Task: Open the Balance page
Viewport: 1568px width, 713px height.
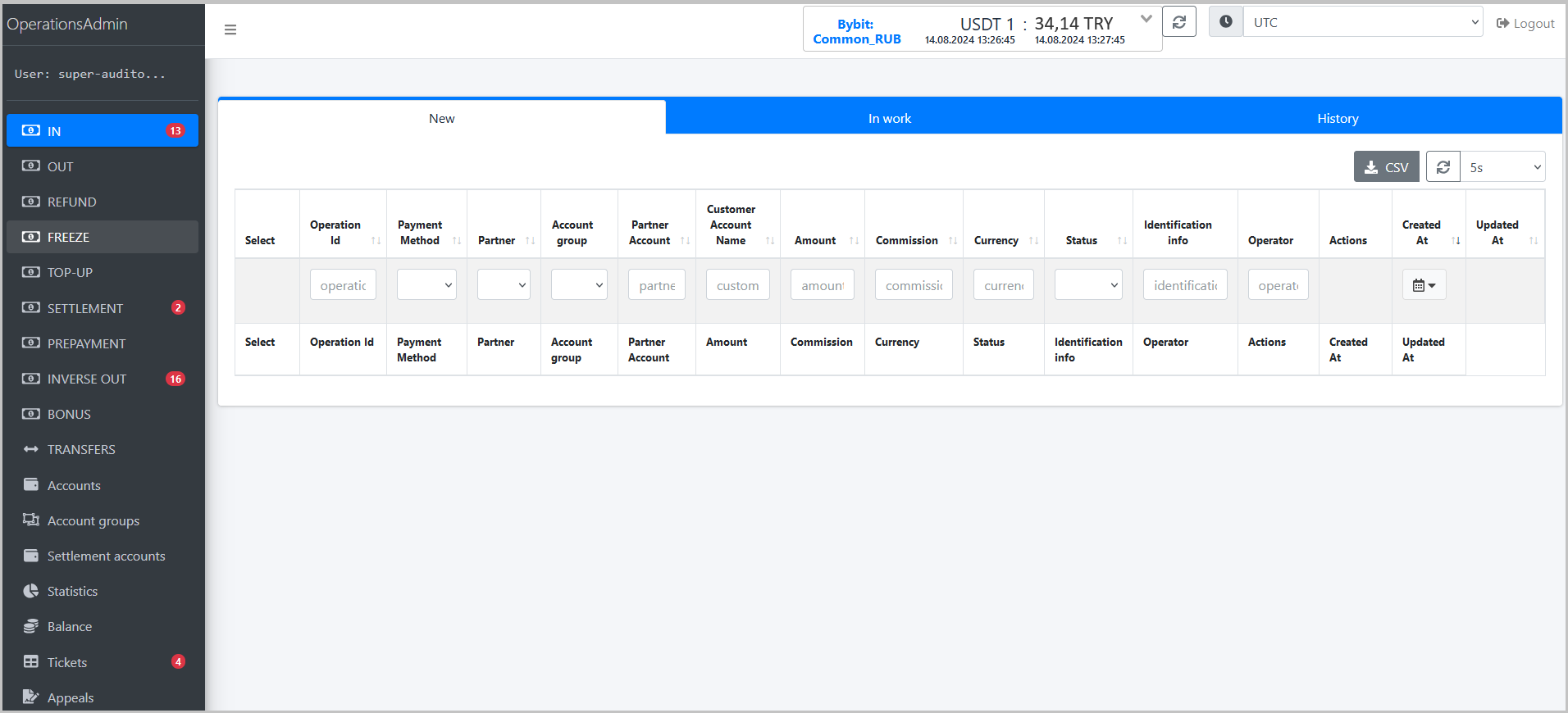Action: tap(103, 626)
